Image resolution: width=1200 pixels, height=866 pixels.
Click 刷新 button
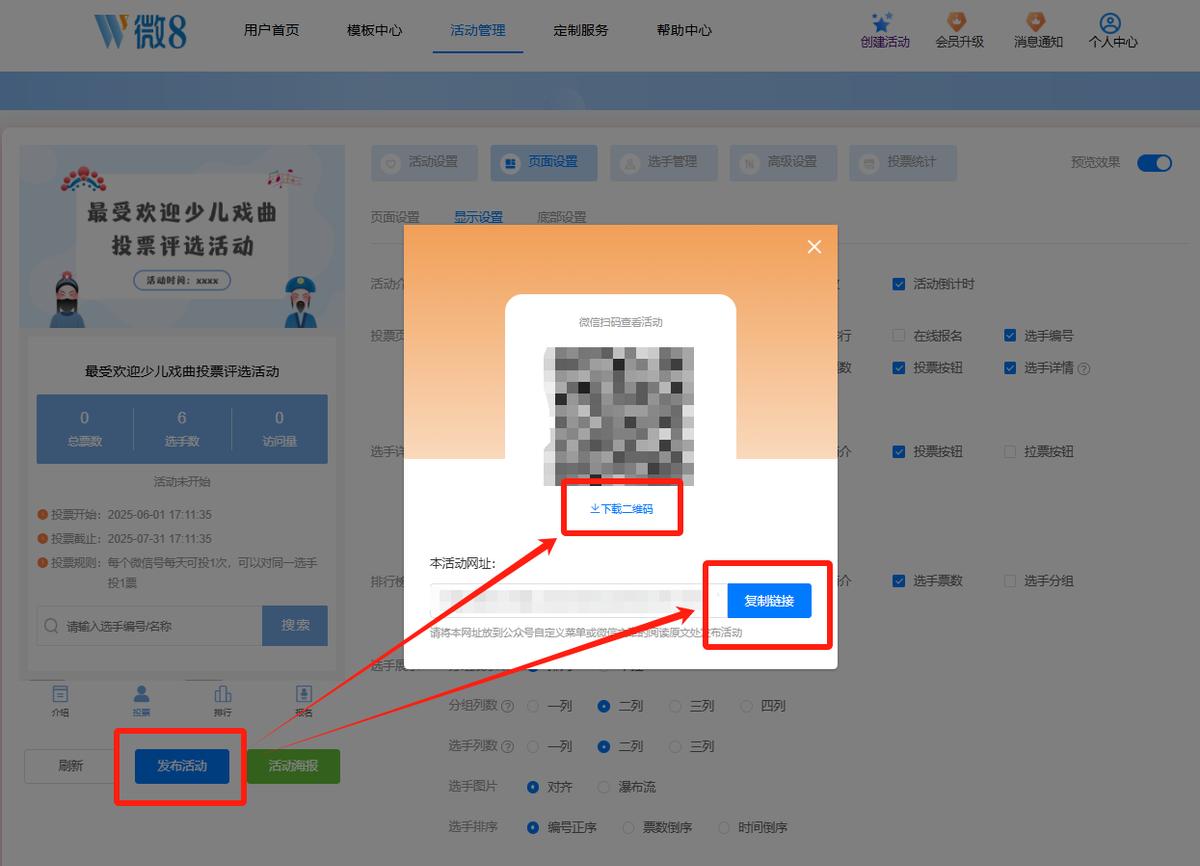pos(71,766)
